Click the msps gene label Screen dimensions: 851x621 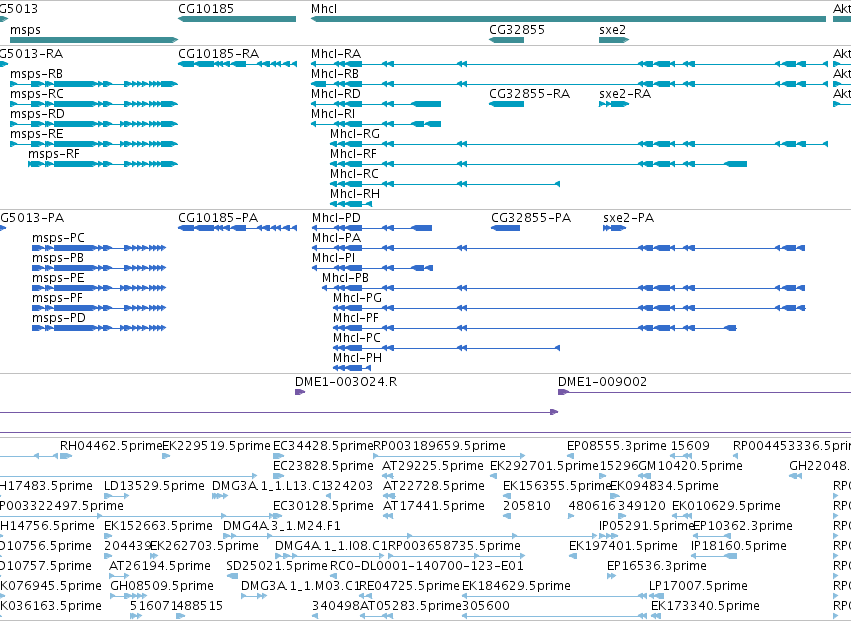[x=25, y=29]
